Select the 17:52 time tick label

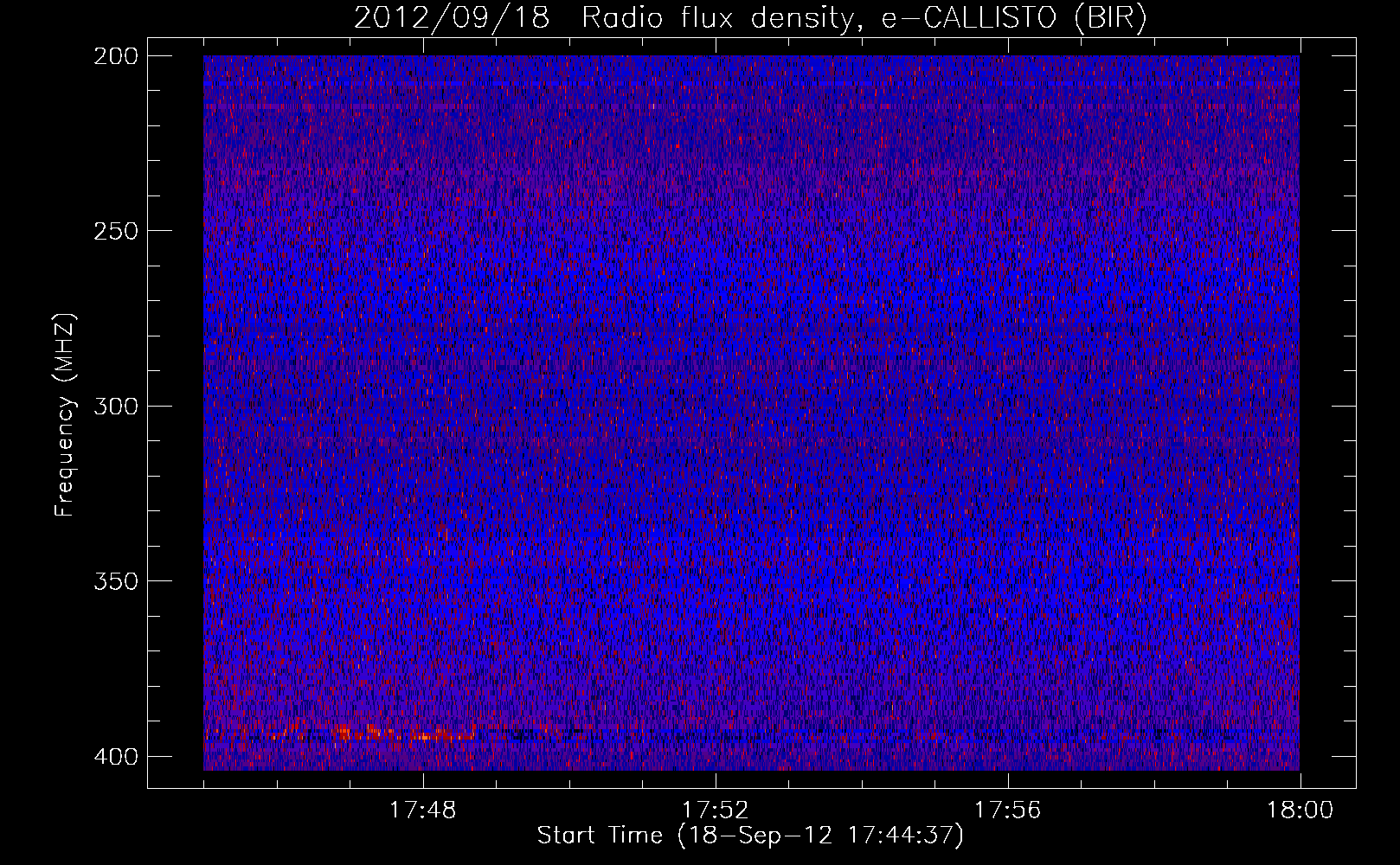click(716, 811)
